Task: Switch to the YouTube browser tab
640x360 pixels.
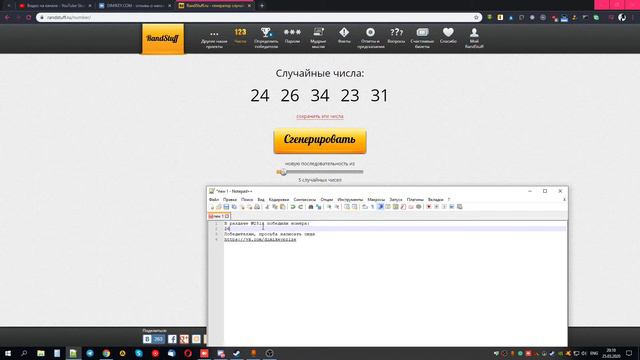Action: pos(56,6)
